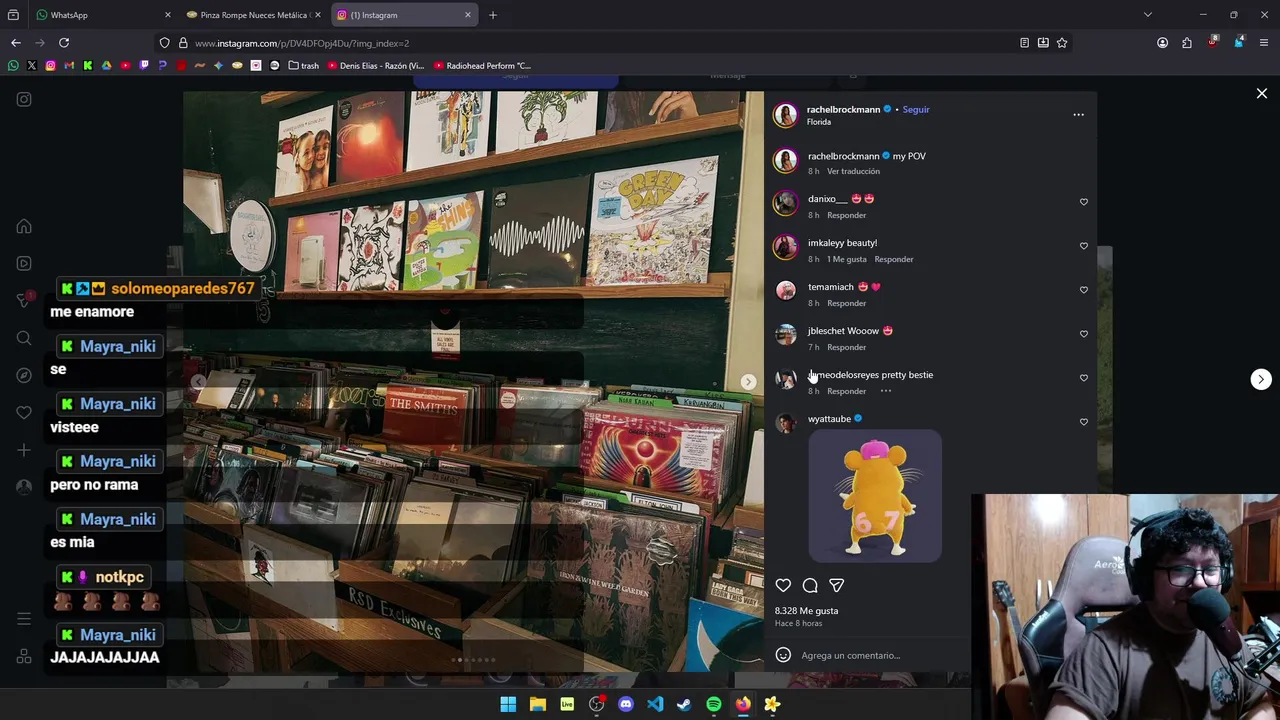This screenshot has height=720, width=1280.
Task: Go to next post with right arrow
Action: pyautogui.click(x=1261, y=379)
